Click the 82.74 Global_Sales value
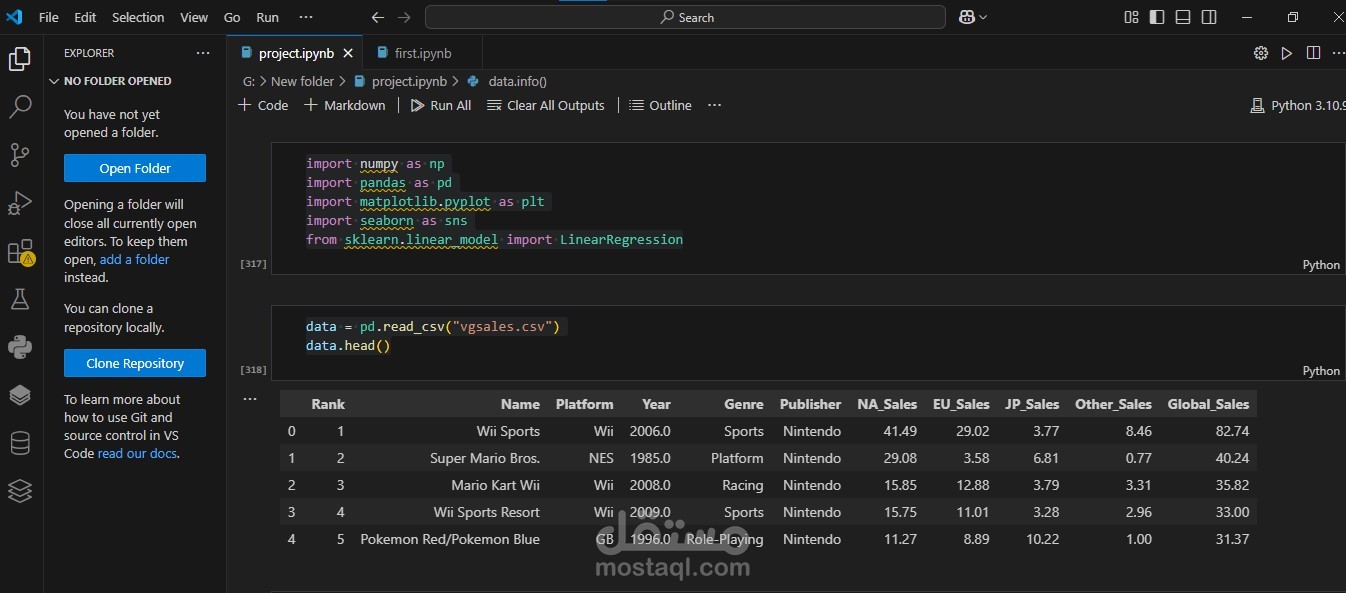 pyautogui.click(x=1231, y=431)
